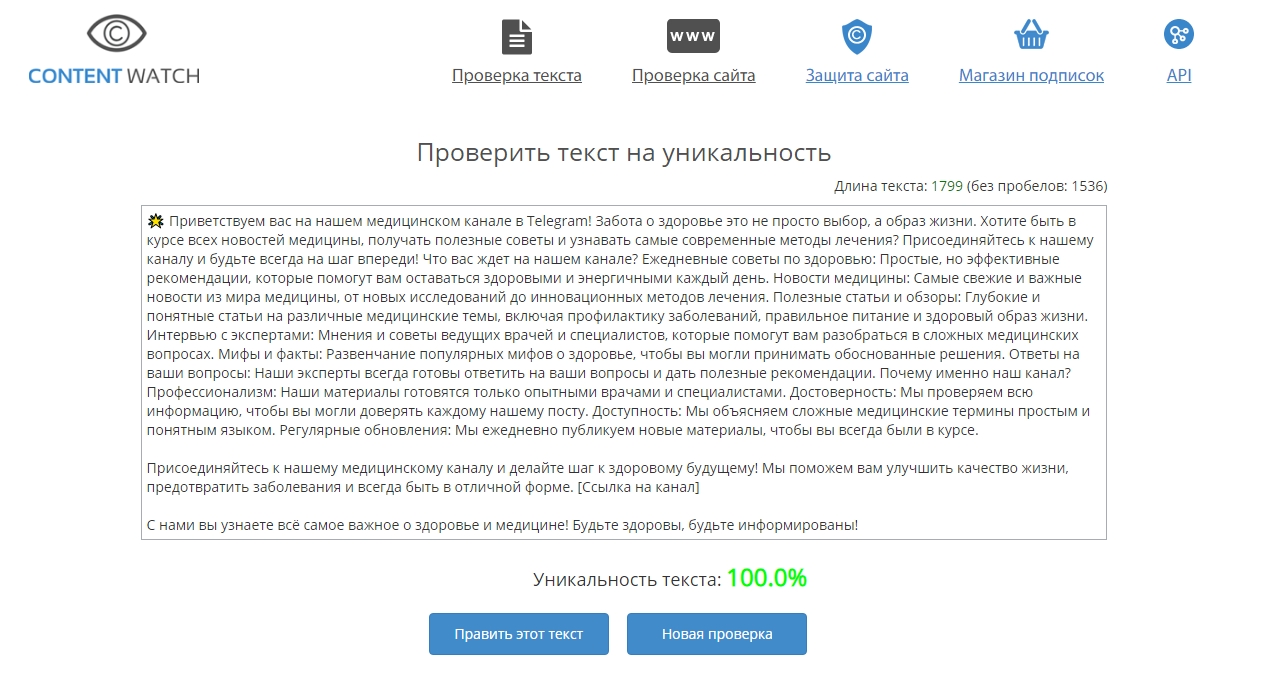Click the Content Watch eye logo
Image resolution: width=1284 pixels, height=689 pixels.
click(116, 35)
